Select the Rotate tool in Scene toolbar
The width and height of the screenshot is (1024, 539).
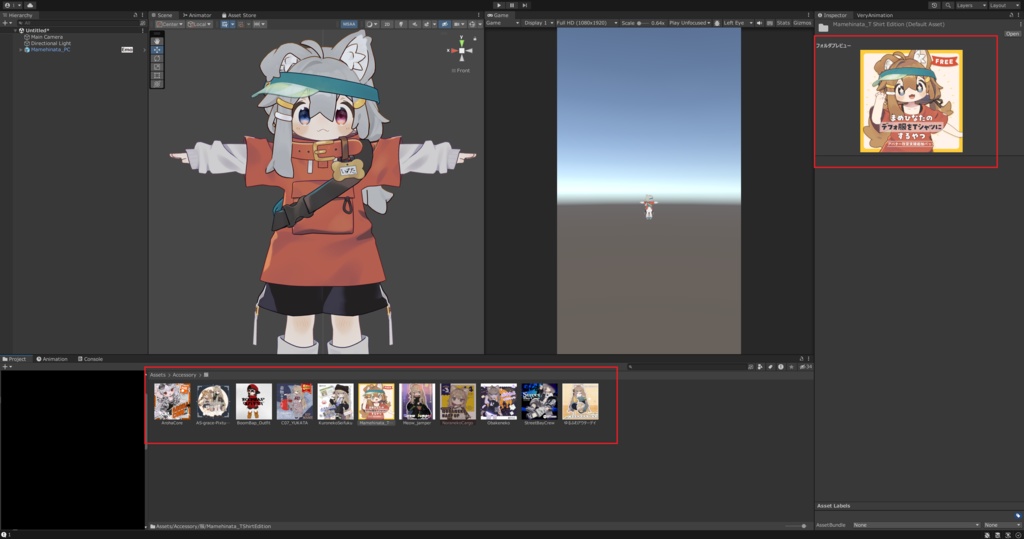(157, 58)
